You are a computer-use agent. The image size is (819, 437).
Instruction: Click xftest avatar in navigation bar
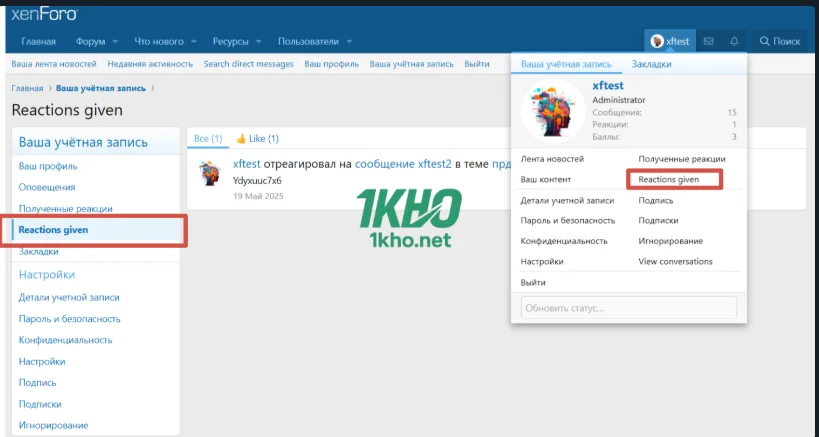coord(658,41)
